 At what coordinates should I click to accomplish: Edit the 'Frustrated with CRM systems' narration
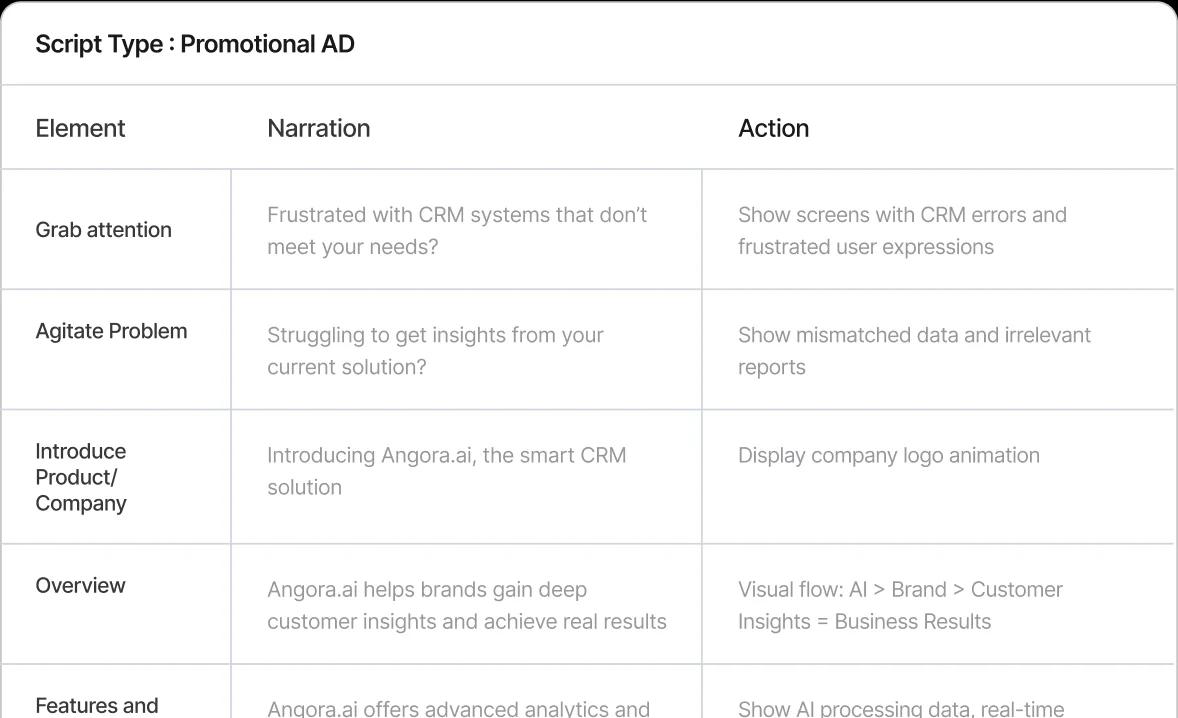[x=457, y=231]
